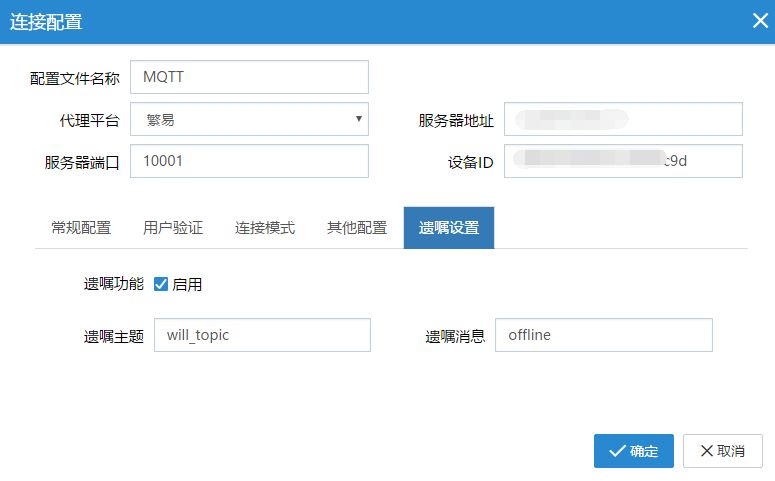Click the active 遗嘱设置 tab
775x481 pixels.
[x=449, y=227]
